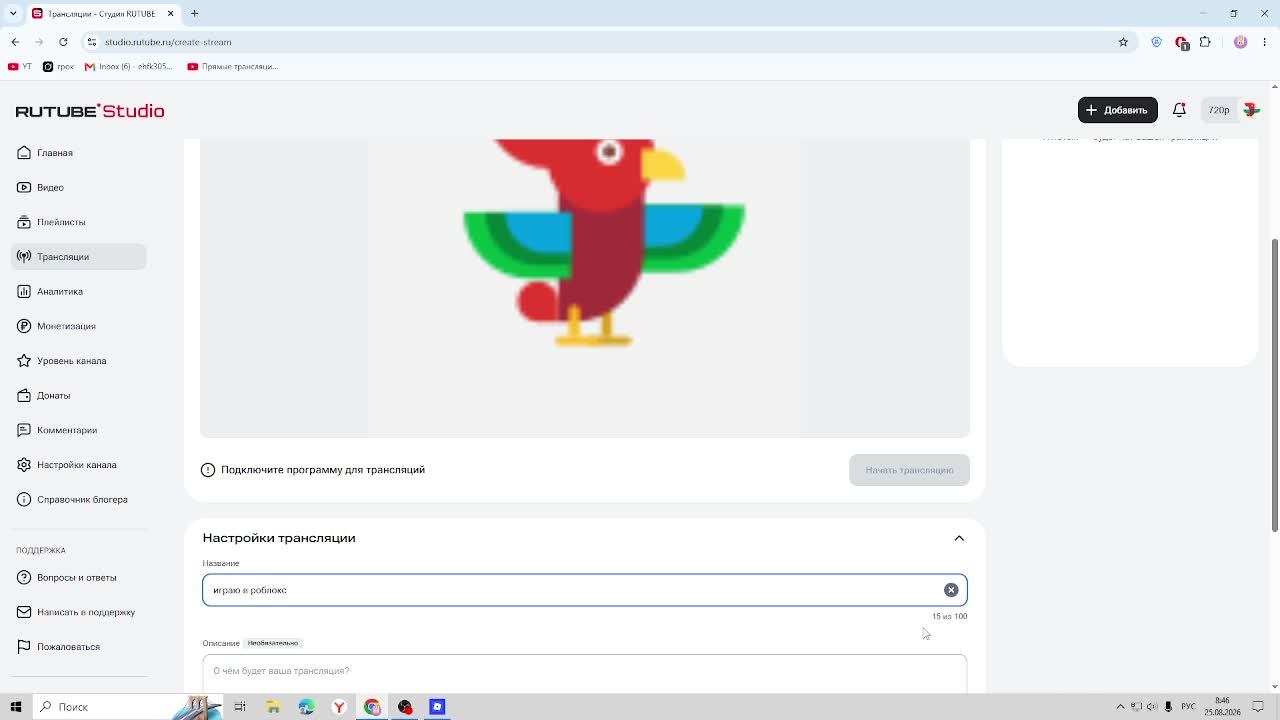Switch the РУС input language
This screenshot has height=720, width=1280.
click(1189, 707)
